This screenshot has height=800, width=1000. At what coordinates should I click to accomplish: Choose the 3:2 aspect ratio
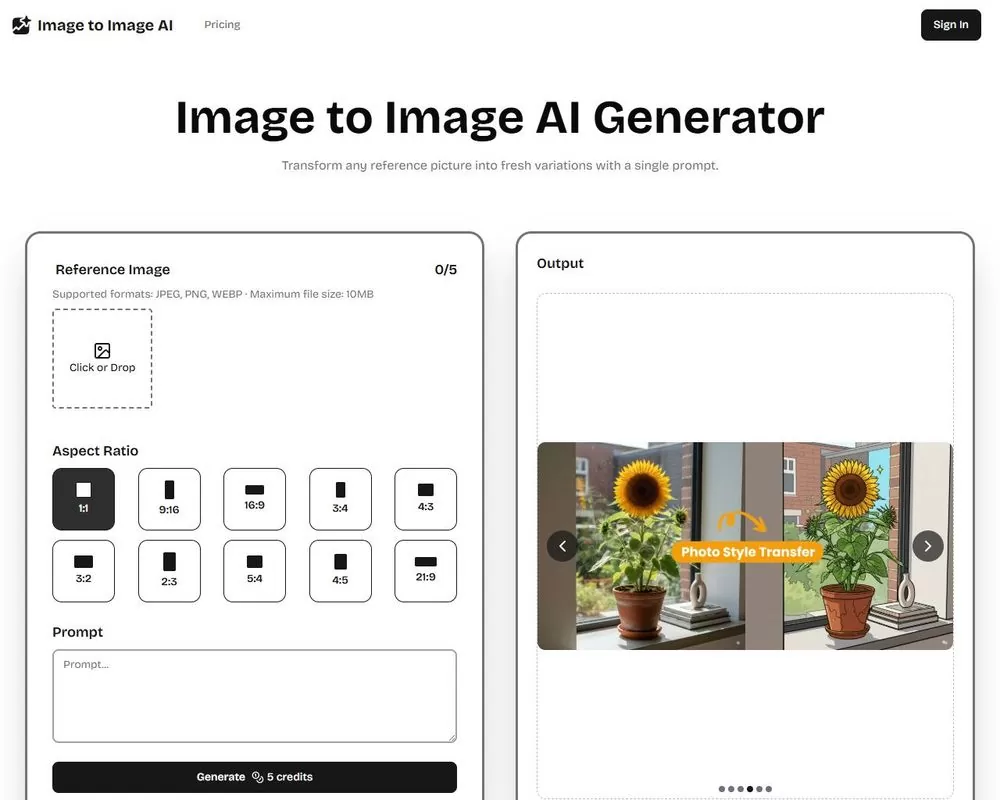point(84,571)
